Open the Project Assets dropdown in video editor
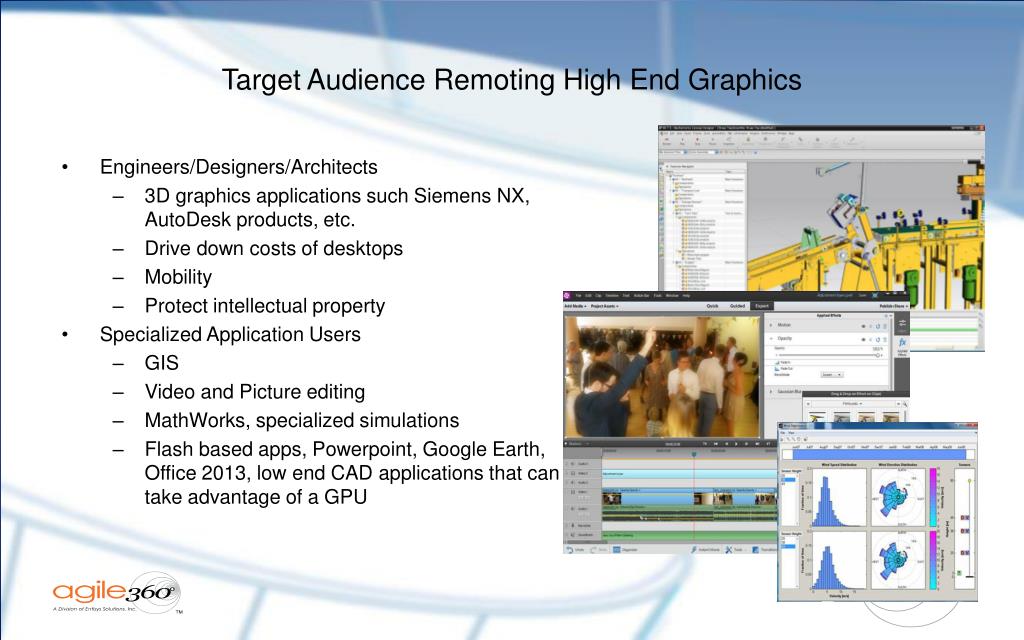Viewport: 1024px width, 640px height. [x=604, y=306]
